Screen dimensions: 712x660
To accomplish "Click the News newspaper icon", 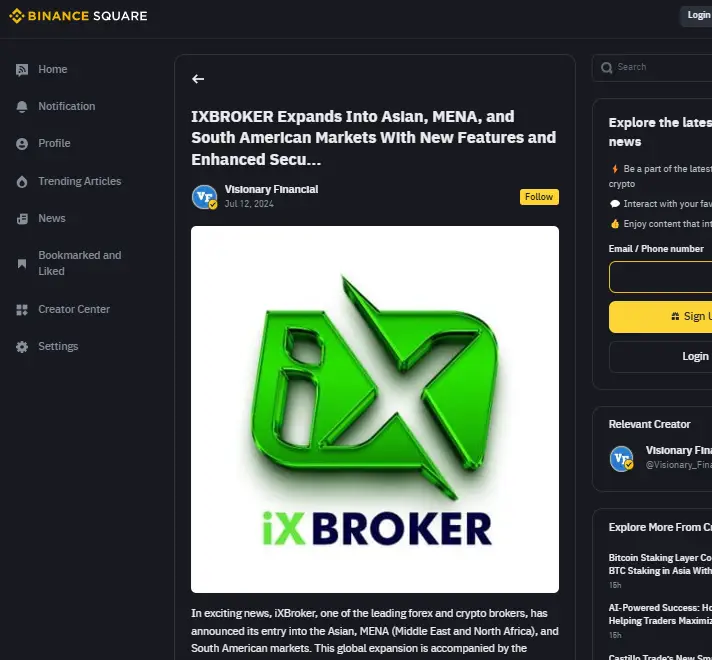I will [22, 218].
